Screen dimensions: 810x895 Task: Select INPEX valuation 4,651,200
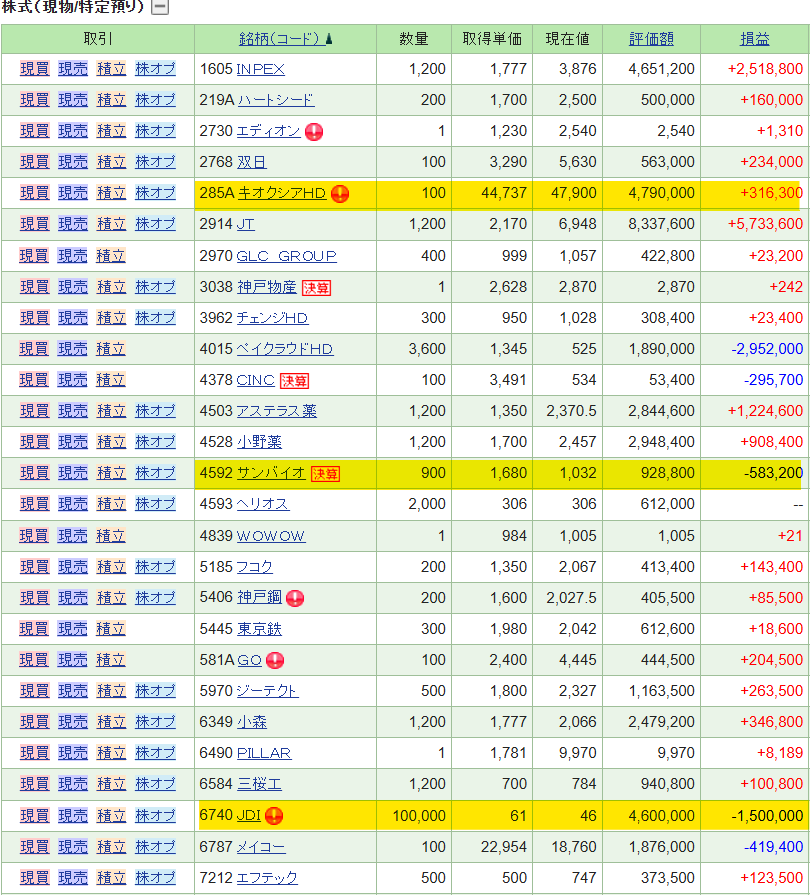[x=662, y=69]
